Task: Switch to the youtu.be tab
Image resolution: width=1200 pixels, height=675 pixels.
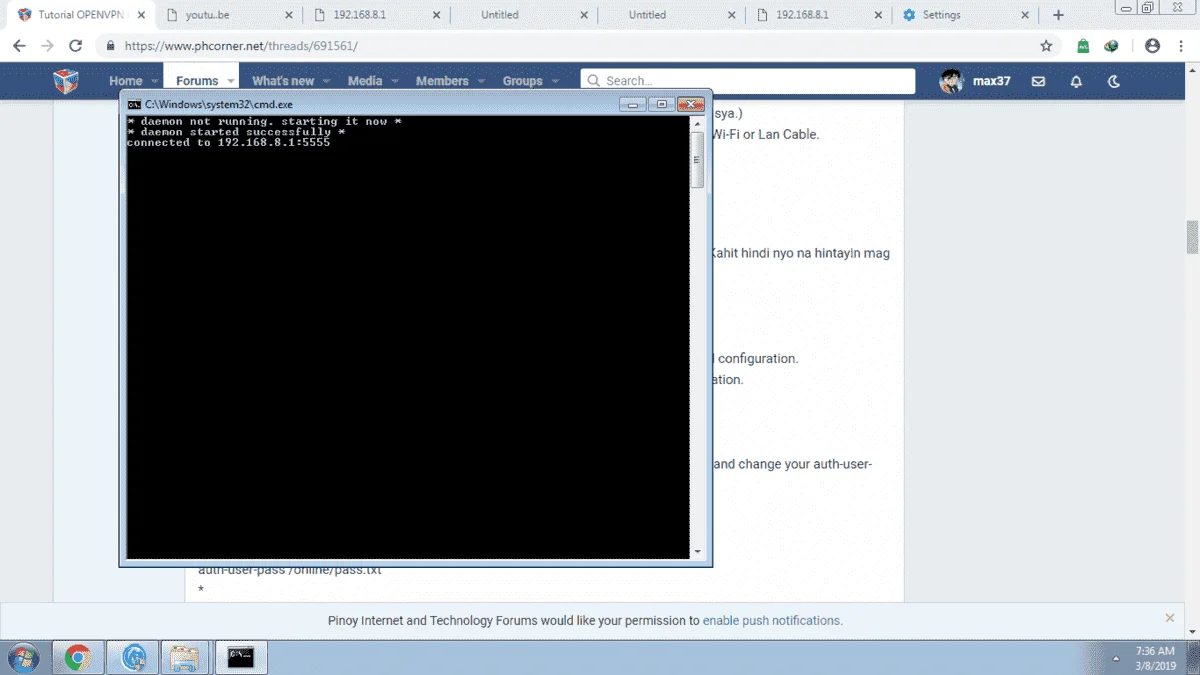Action: click(230, 15)
